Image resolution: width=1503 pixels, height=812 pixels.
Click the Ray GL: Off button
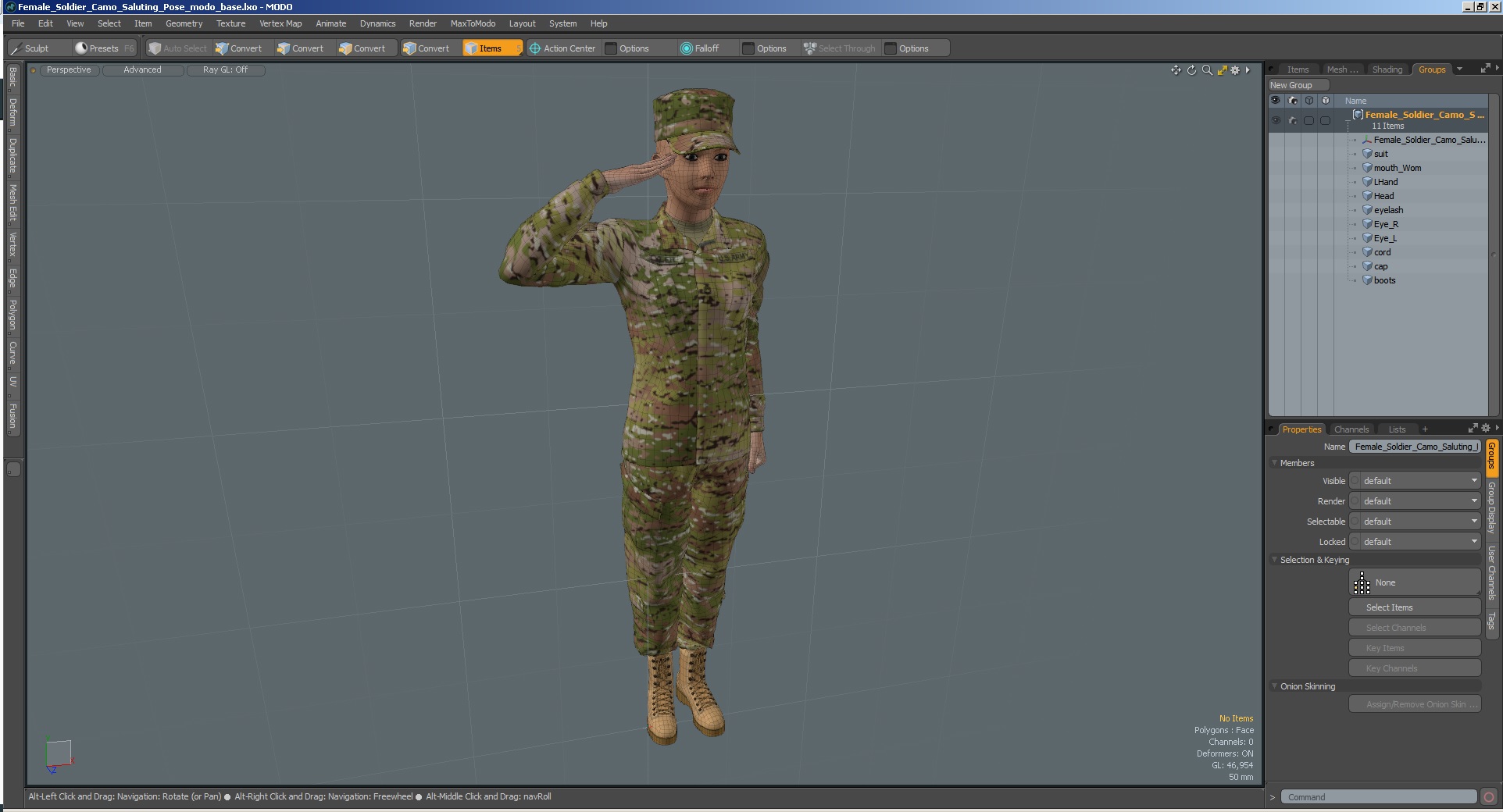coord(225,70)
